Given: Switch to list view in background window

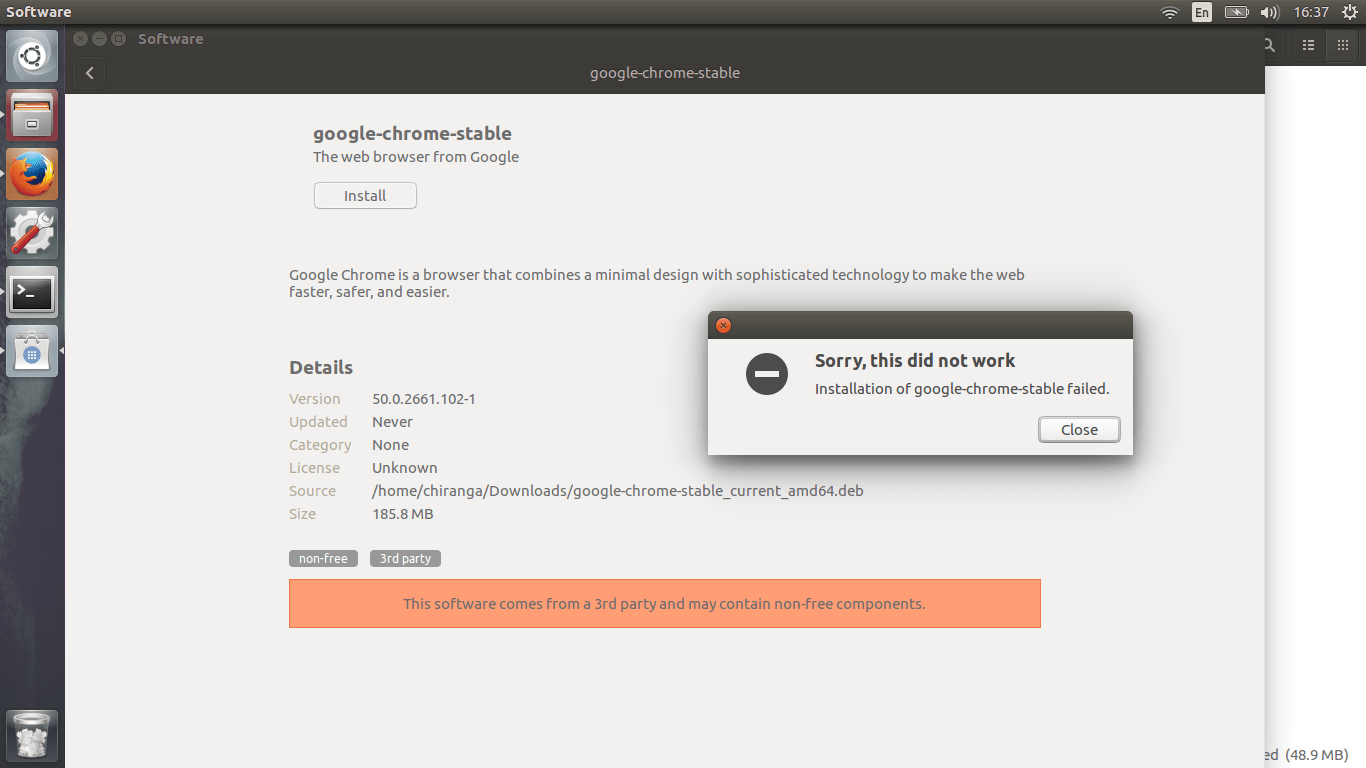Looking at the screenshot, I should (x=1308, y=45).
